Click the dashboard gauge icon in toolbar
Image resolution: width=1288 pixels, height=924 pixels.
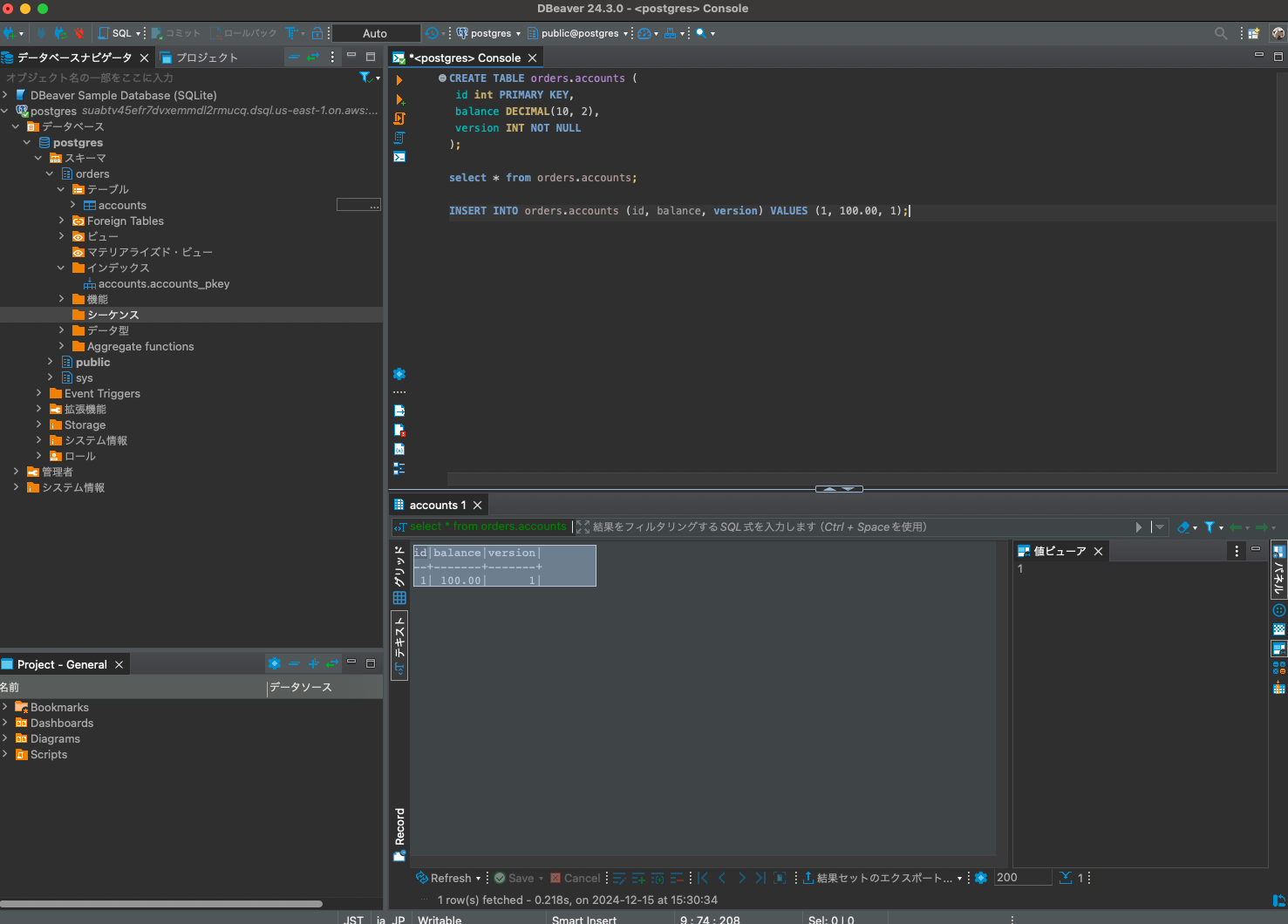tap(644, 33)
